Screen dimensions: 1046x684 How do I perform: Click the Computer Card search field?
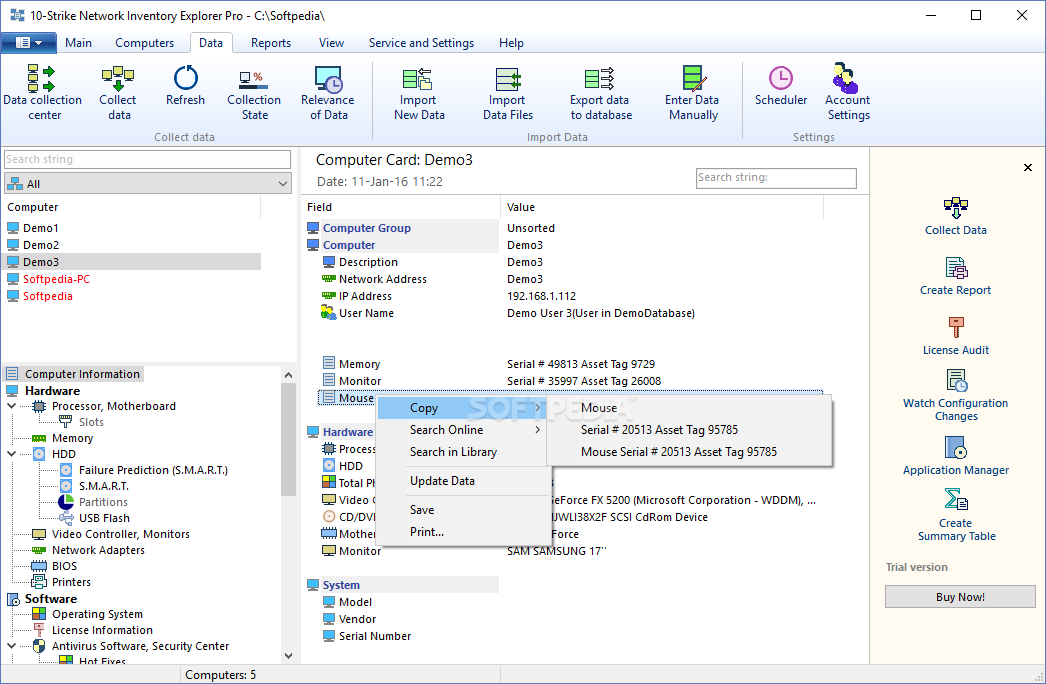coord(776,178)
